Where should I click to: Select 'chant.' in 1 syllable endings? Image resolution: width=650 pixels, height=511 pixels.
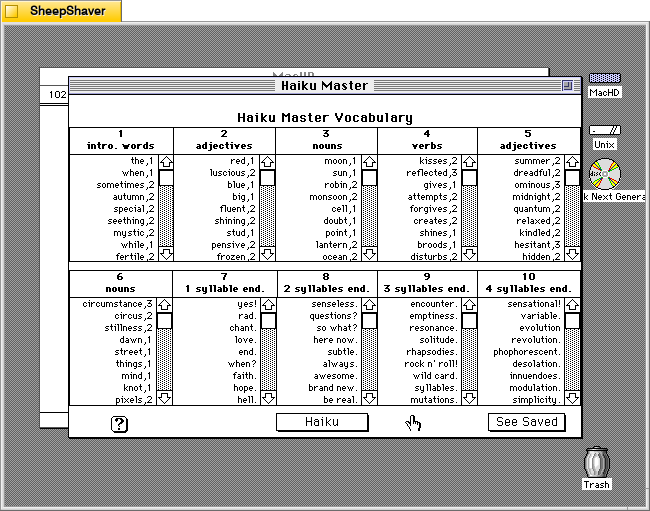[x=243, y=328]
